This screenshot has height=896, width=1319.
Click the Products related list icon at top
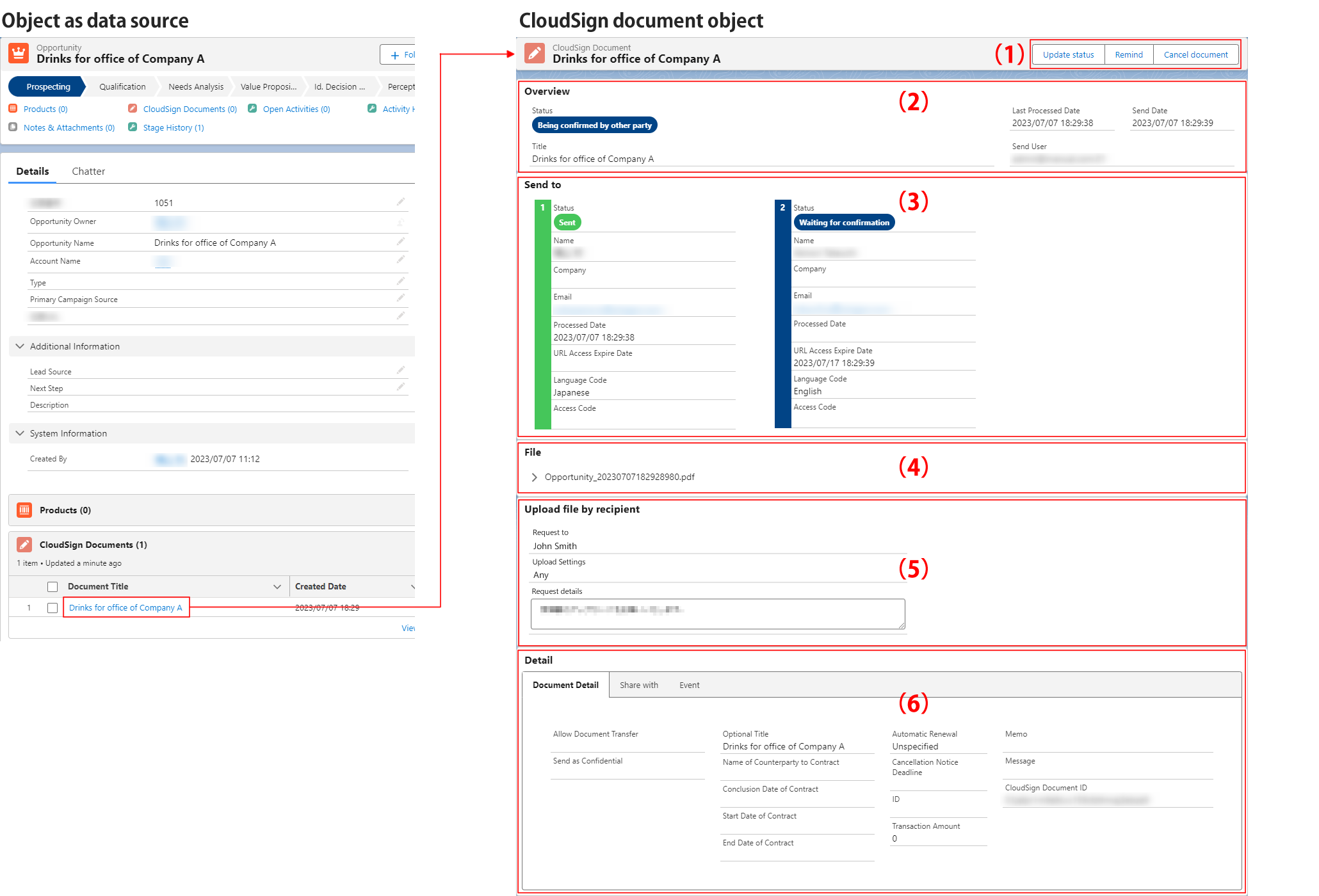13,108
